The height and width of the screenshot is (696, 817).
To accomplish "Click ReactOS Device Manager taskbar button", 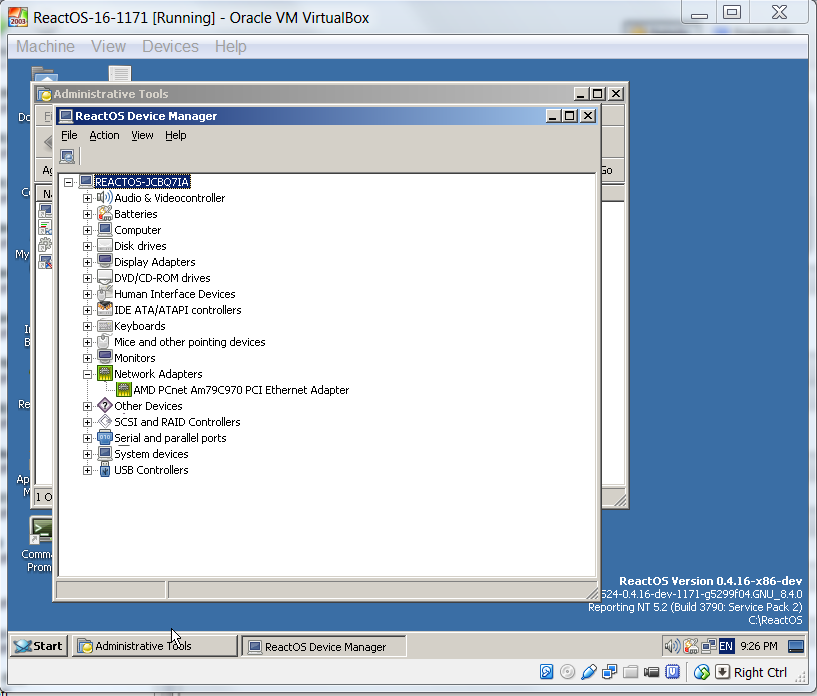I will point(324,647).
